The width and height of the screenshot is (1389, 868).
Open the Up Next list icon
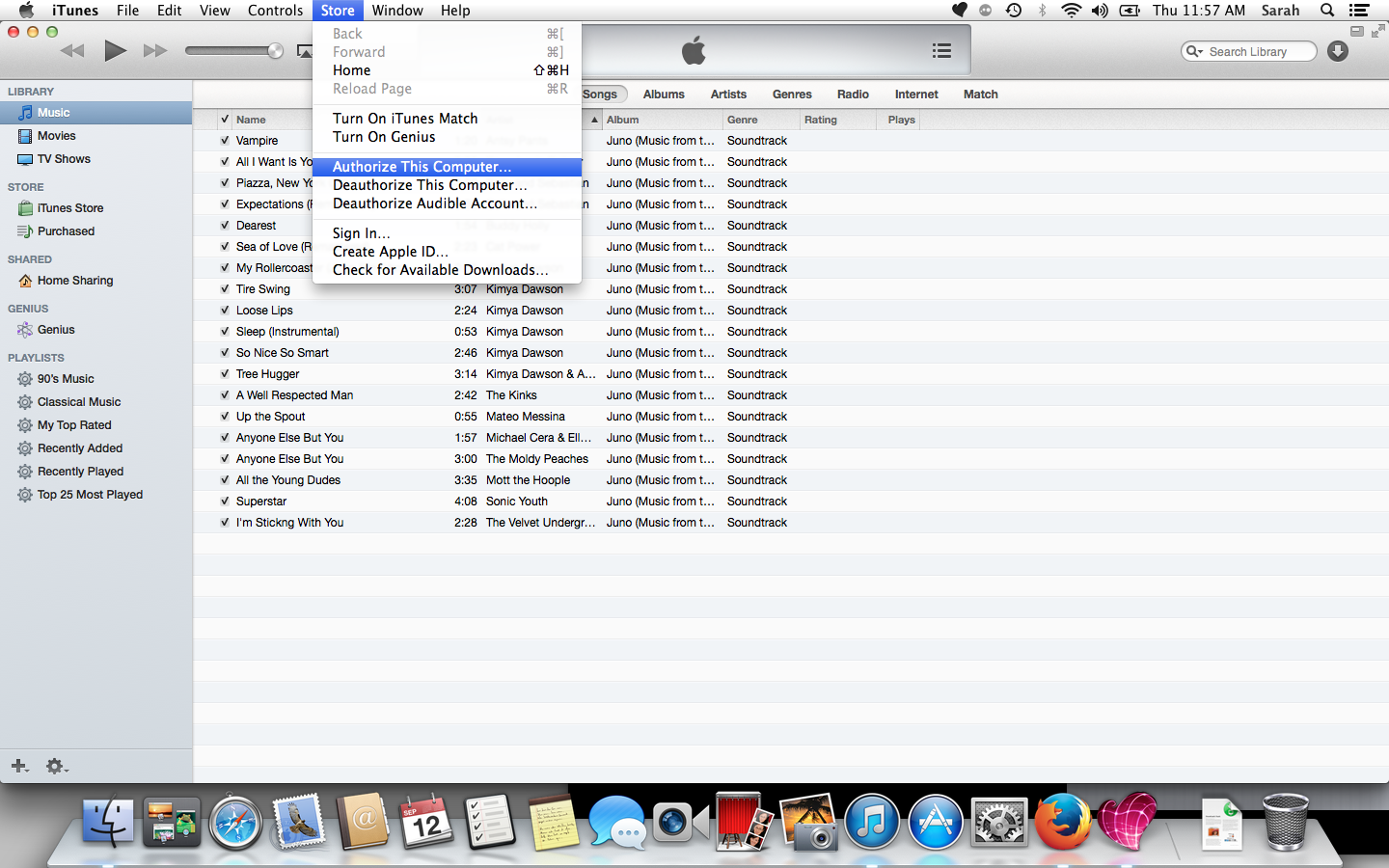click(941, 50)
